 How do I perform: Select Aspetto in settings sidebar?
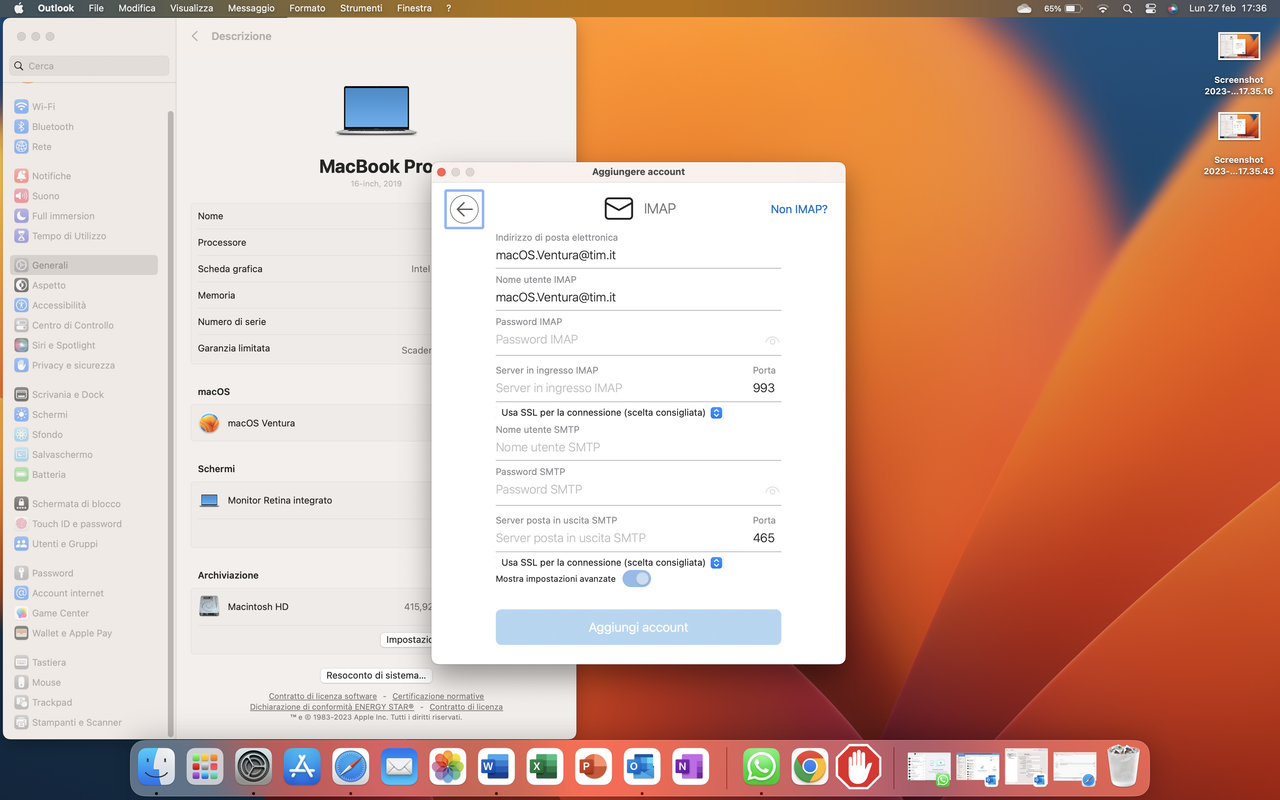click(84, 285)
